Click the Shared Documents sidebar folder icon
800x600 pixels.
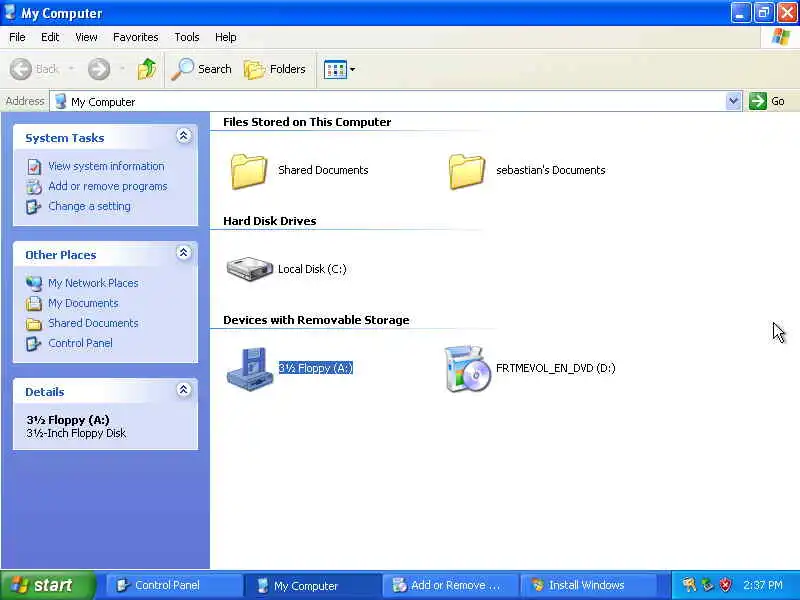click(34, 323)
